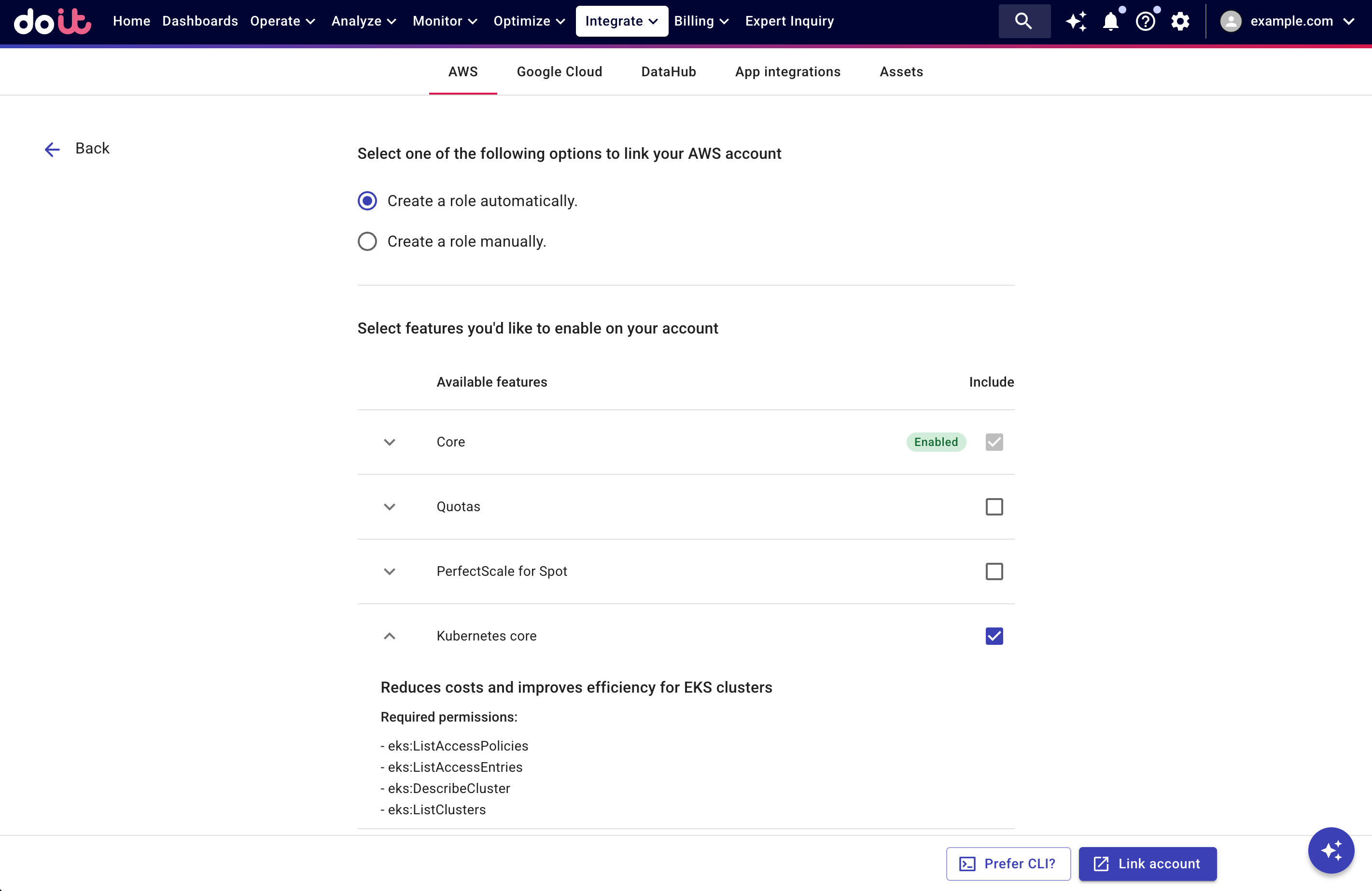Open the AI sparkle icon in top bar
Screen dimensions: 1372x891
(1076, 21)
